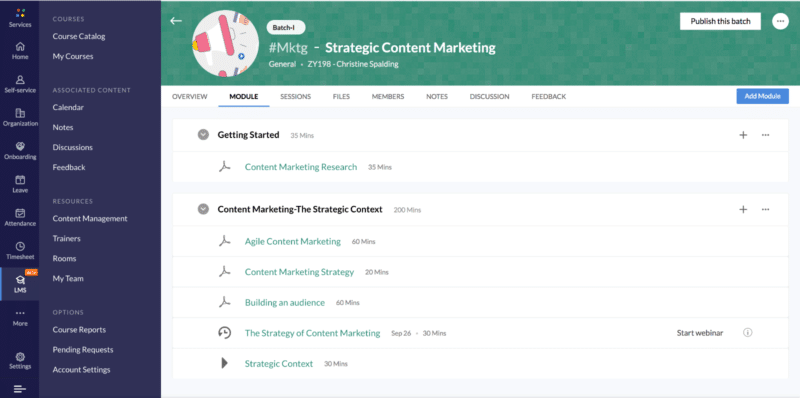Switch to the Sessions tab
800x398 pixels.
click(295, 96)
